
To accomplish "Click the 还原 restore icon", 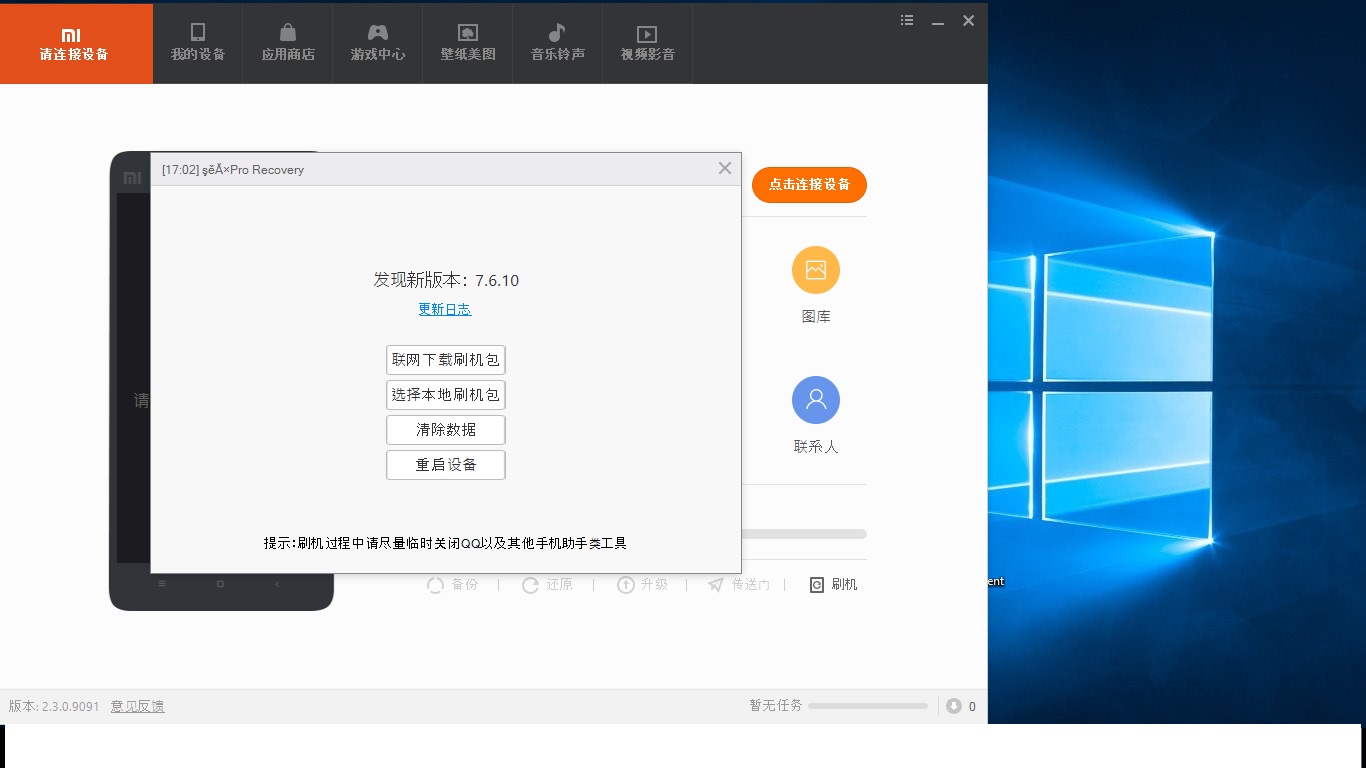I will [531, 585].
